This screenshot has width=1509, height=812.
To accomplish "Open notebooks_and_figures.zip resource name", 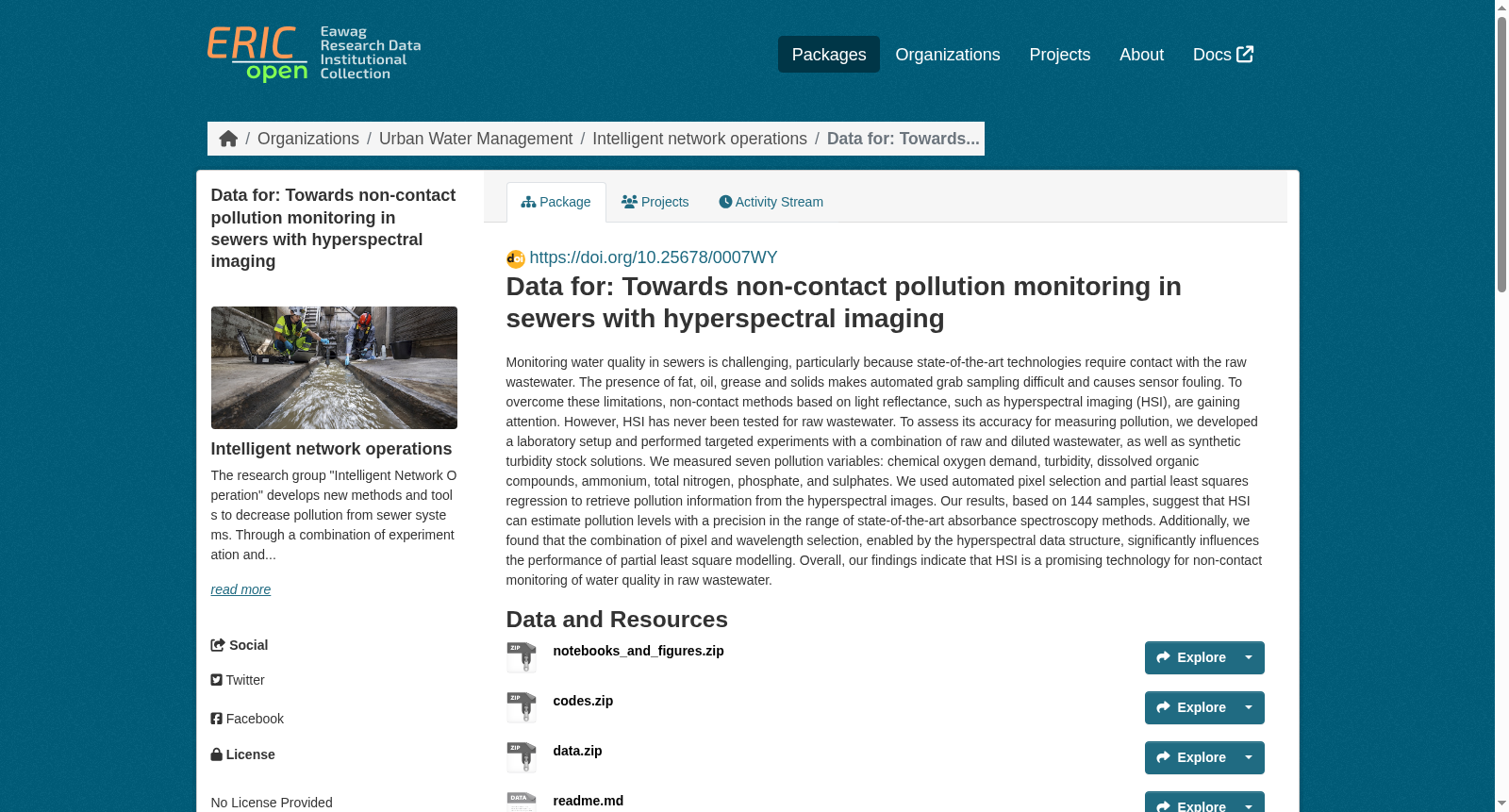I will click(x=638, y=651).
